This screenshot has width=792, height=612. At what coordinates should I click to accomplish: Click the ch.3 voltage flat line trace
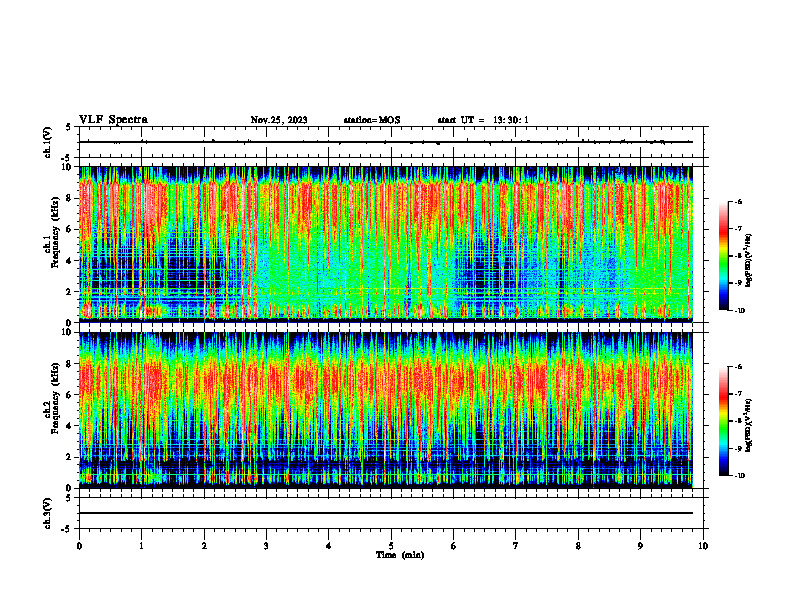(x=385, y=513)
